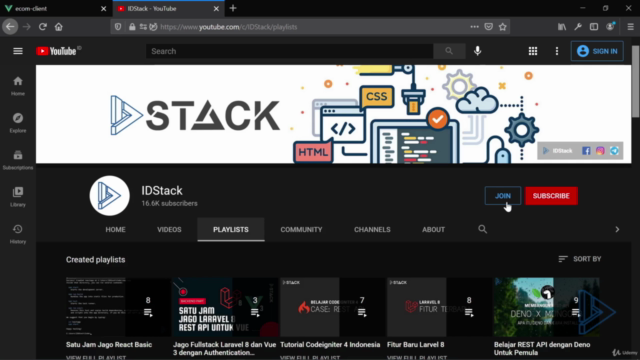Open Telegram link on channel banner

coord(614,151)
